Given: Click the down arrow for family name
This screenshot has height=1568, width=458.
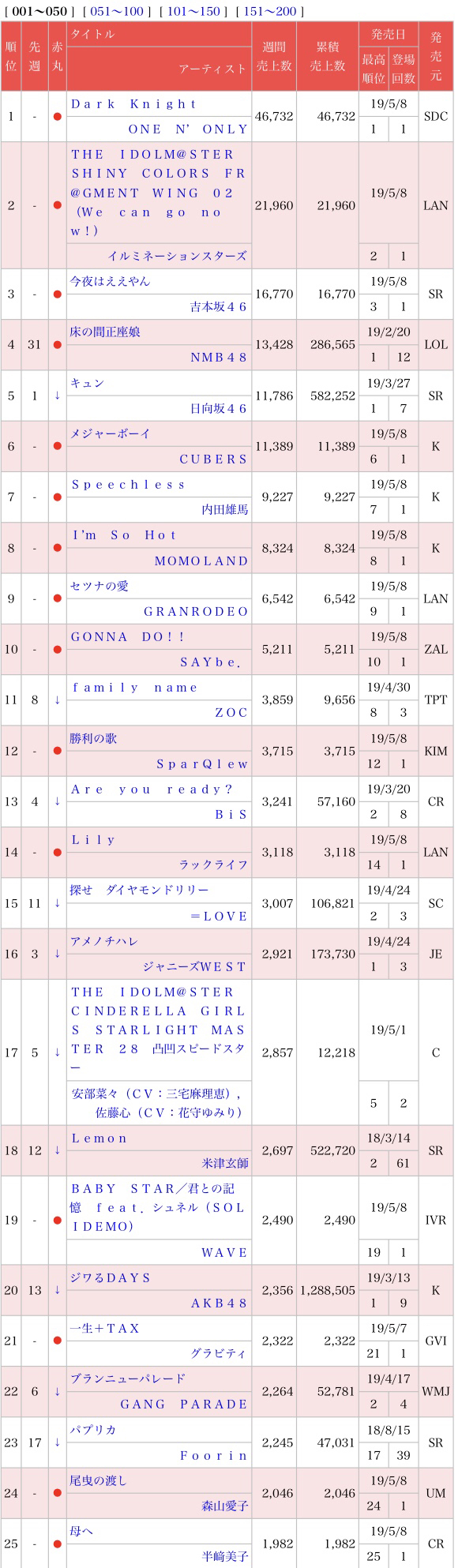Looking at the screenshot, I should click(57, 700).
